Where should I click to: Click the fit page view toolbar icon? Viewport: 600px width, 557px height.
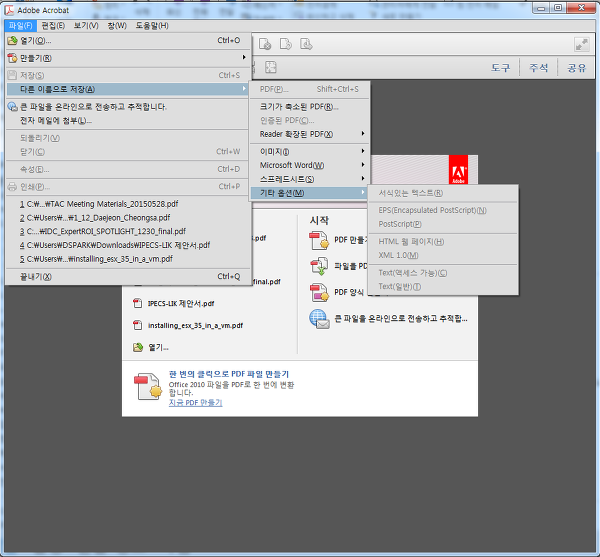point(271,67)
